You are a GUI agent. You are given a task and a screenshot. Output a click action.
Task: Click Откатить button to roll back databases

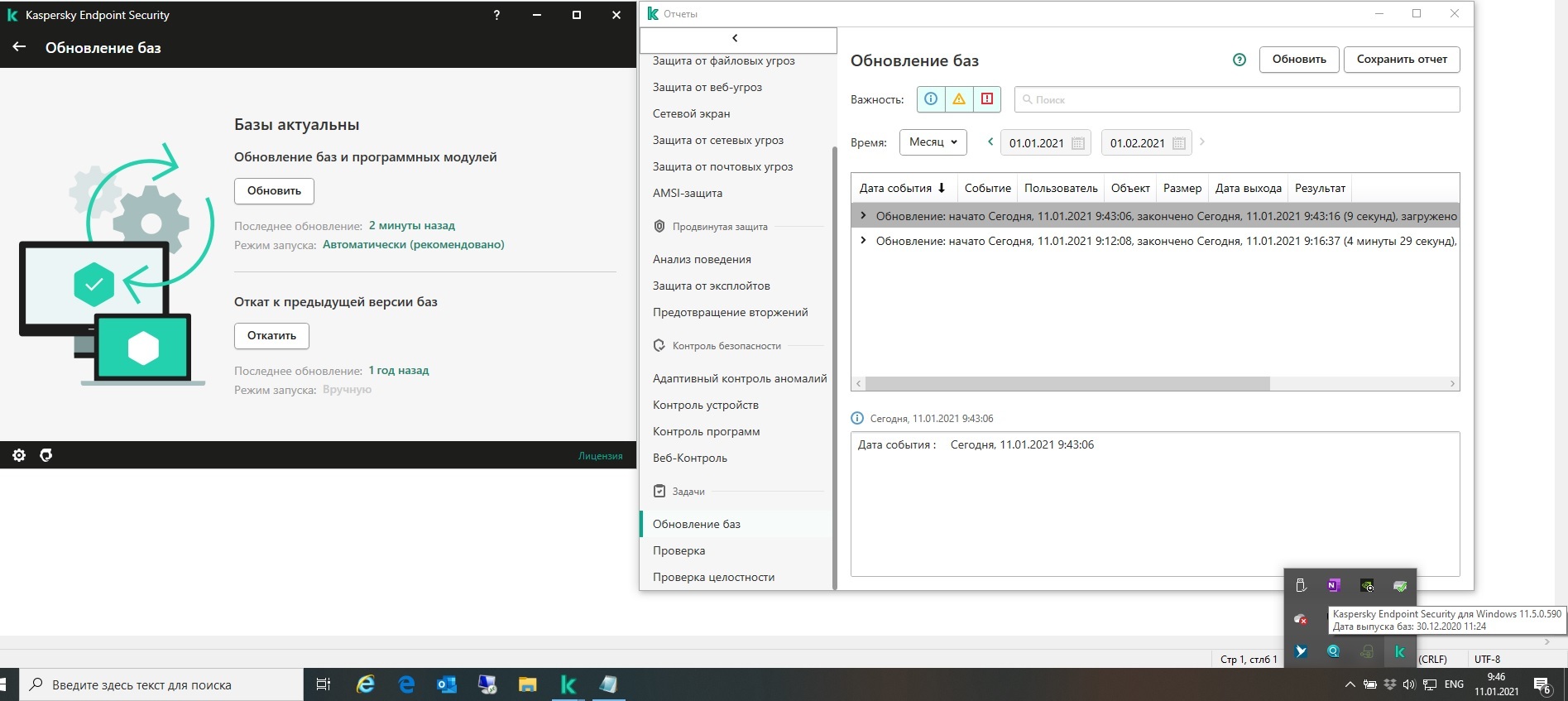pos(271,336)
